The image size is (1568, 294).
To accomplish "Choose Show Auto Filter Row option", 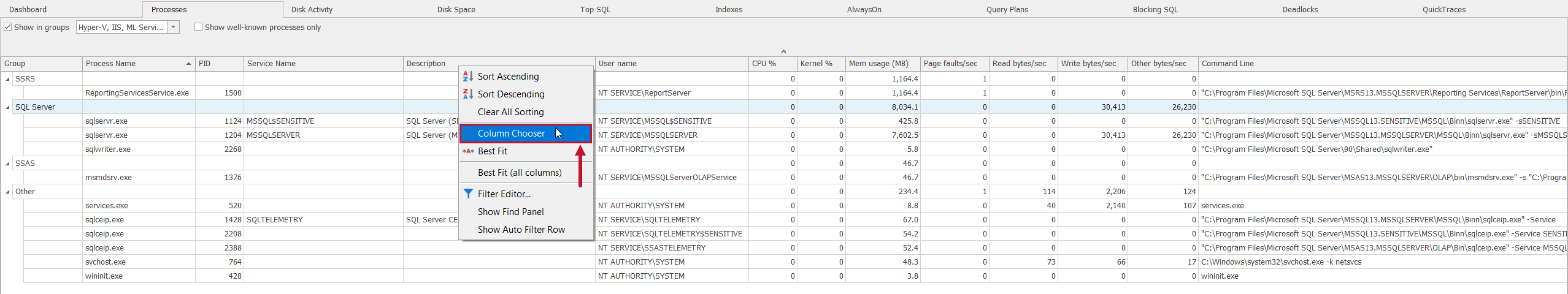I will [526, 230].
